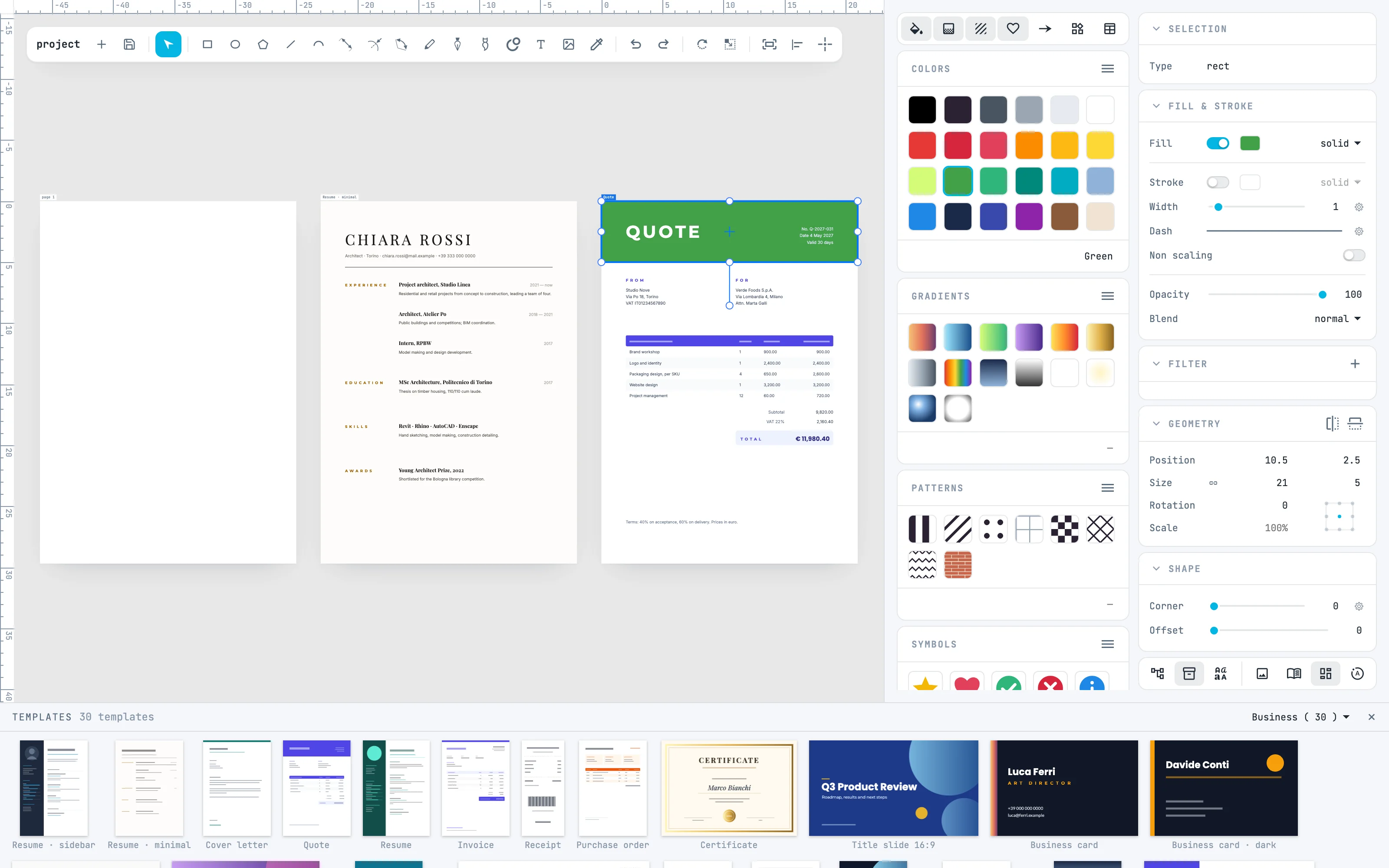Screen dimensions: 1389x868
Task: Add a new page with plus
Action: (x=102, y=44)
